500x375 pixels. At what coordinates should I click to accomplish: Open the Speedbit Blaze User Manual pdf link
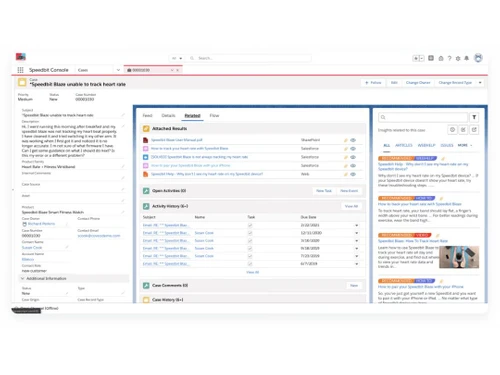click(x=177, y=140)
